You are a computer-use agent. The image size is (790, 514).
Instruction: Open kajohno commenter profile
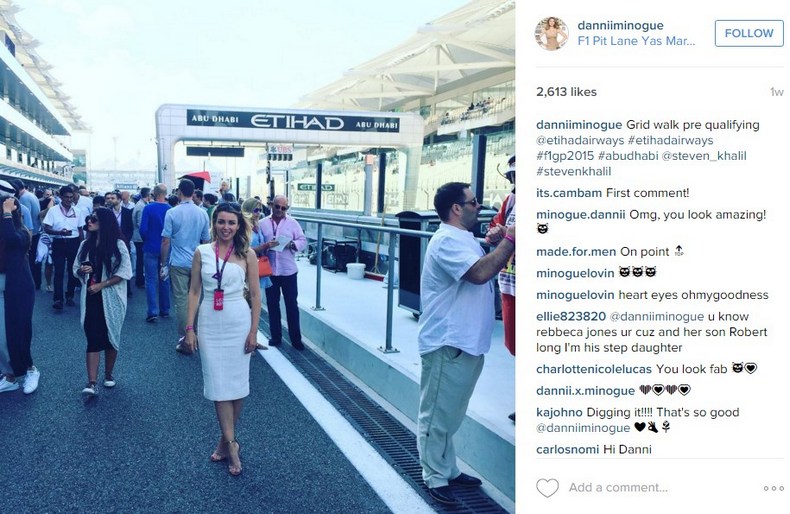pyautogui.click(x=559, y=412)
